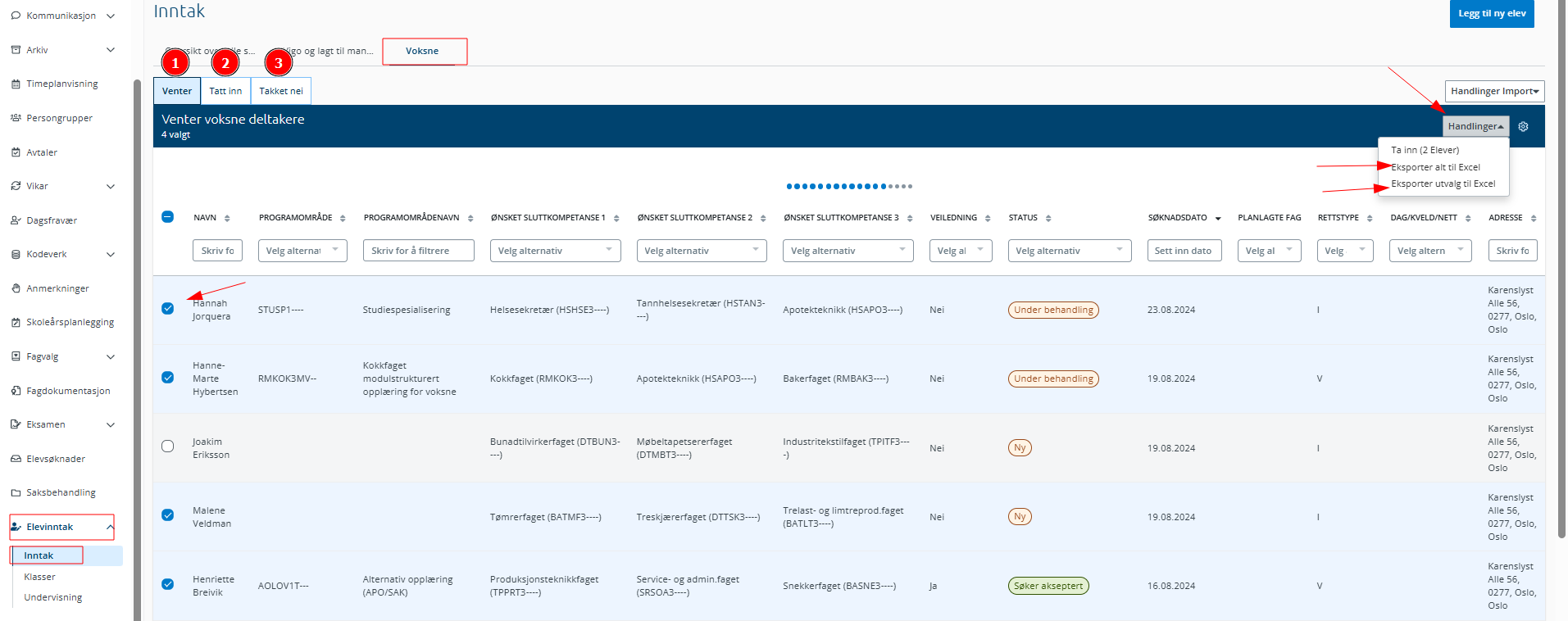Image resolution: width=1568 pixels, height=621 pixels.
Task: Check Joakim Eriksson row checkbox
Action: [167, 446]
